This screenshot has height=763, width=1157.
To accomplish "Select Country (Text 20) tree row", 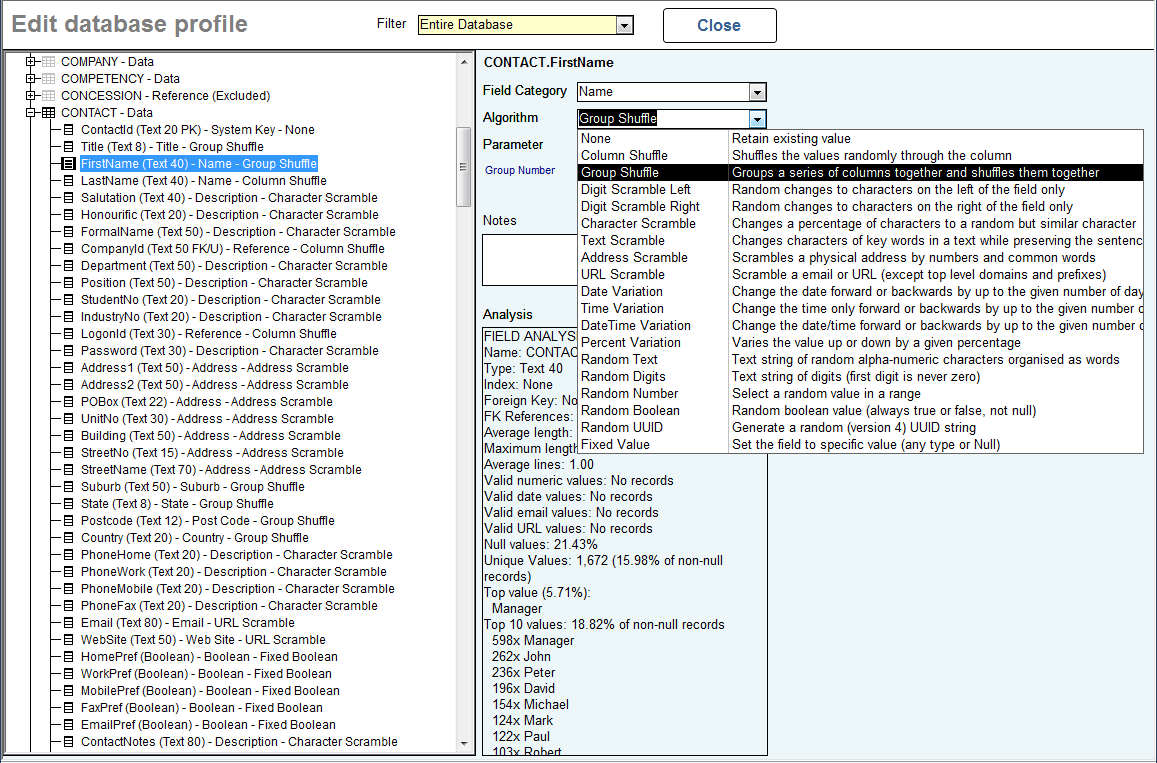I will (195, 538).
